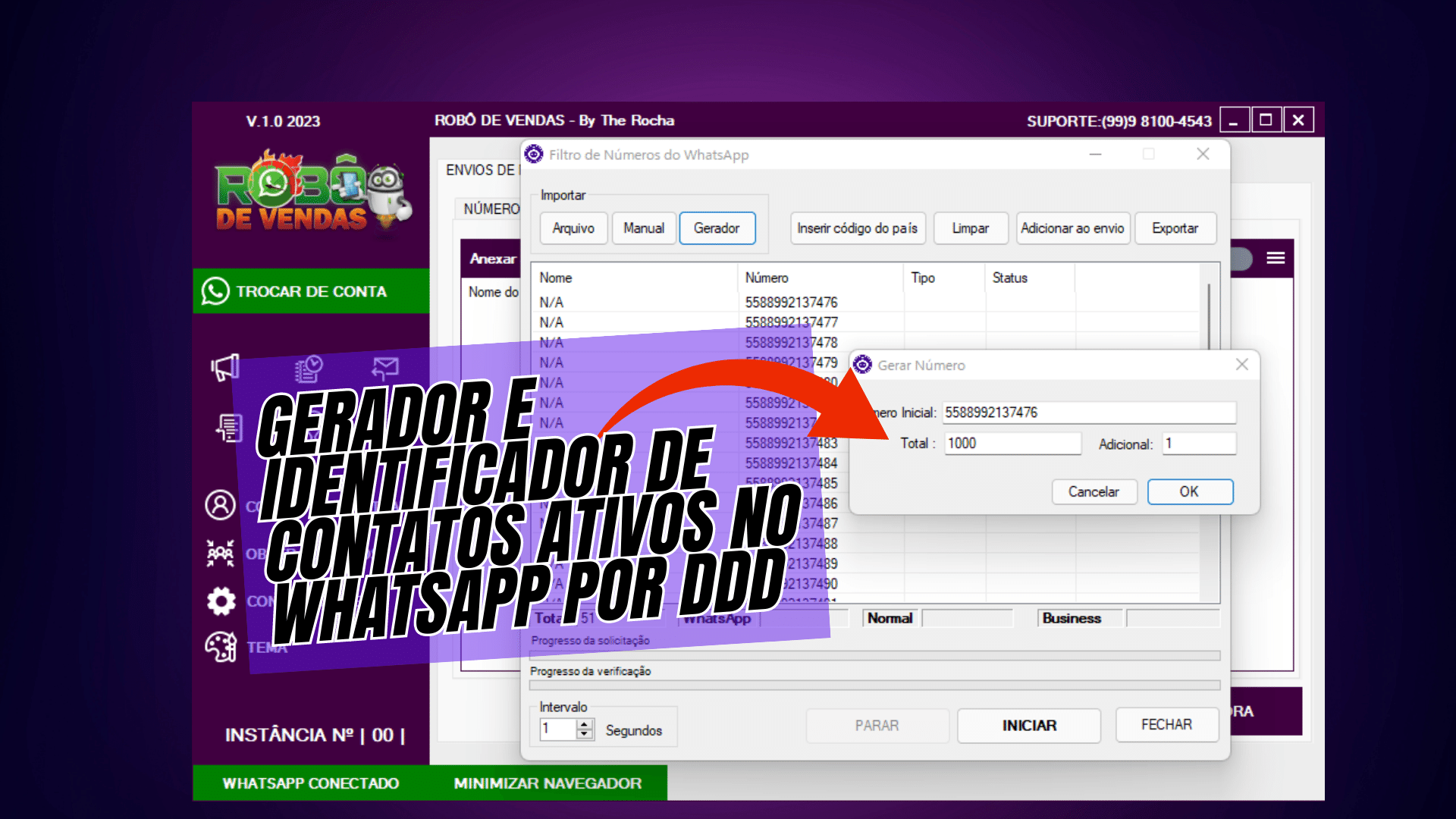Sort by Nome column header
Viewport: 1456px width, 819px height.
click(634, 278)
